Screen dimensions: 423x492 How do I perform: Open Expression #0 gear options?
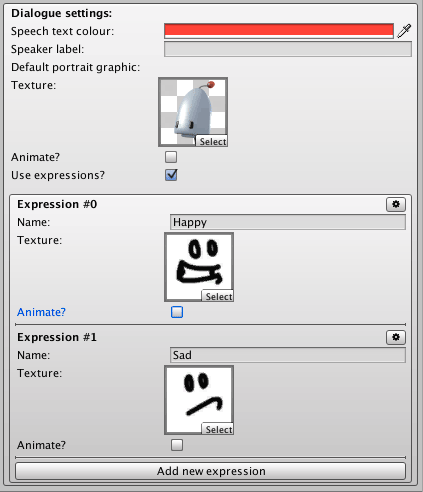(396, 204)
